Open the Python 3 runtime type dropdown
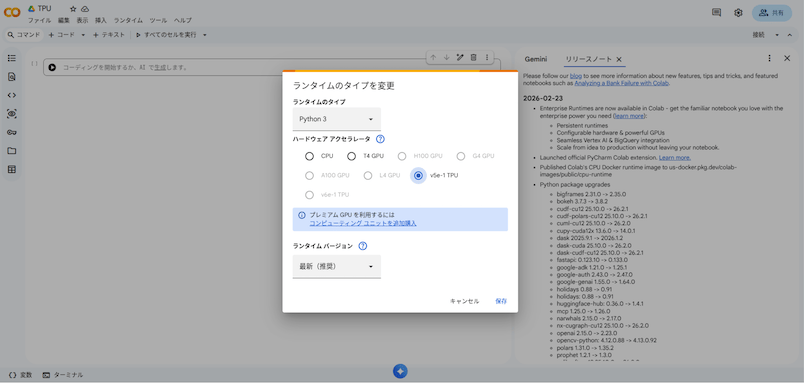The width and height of the screenshot is (804, 383). 336,119
